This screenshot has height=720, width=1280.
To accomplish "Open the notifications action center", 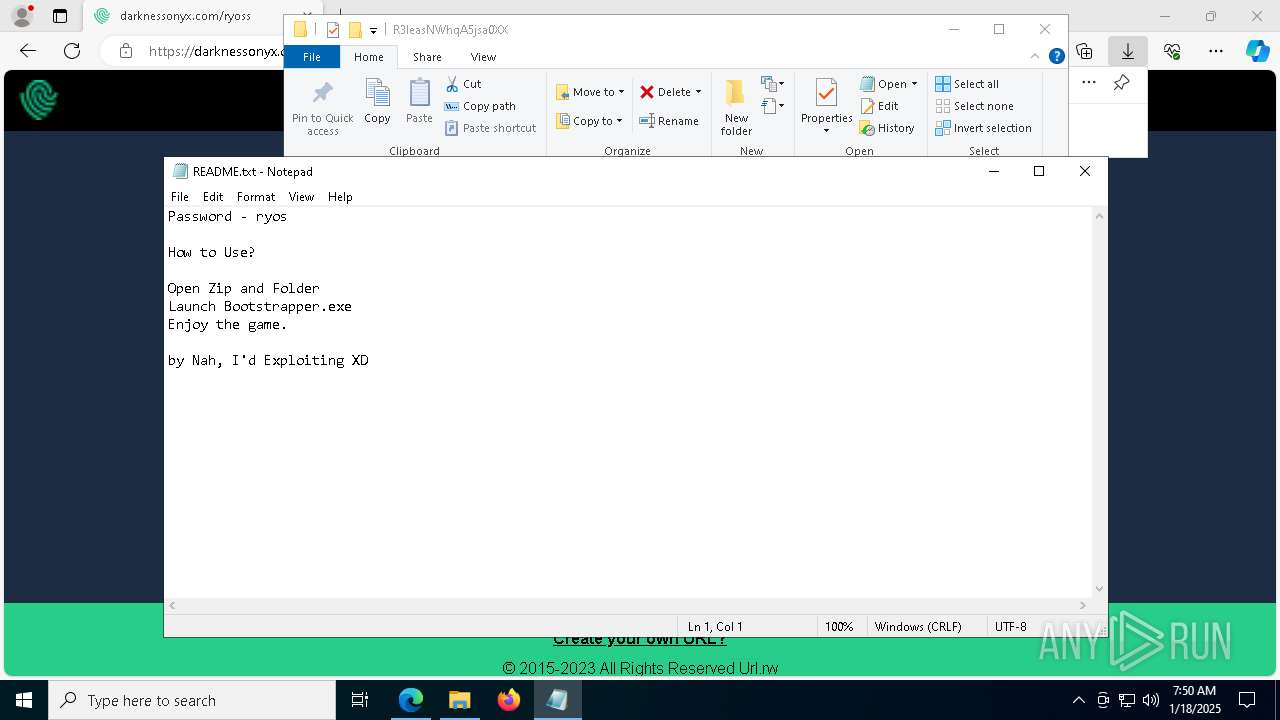I will (1247, 700).
